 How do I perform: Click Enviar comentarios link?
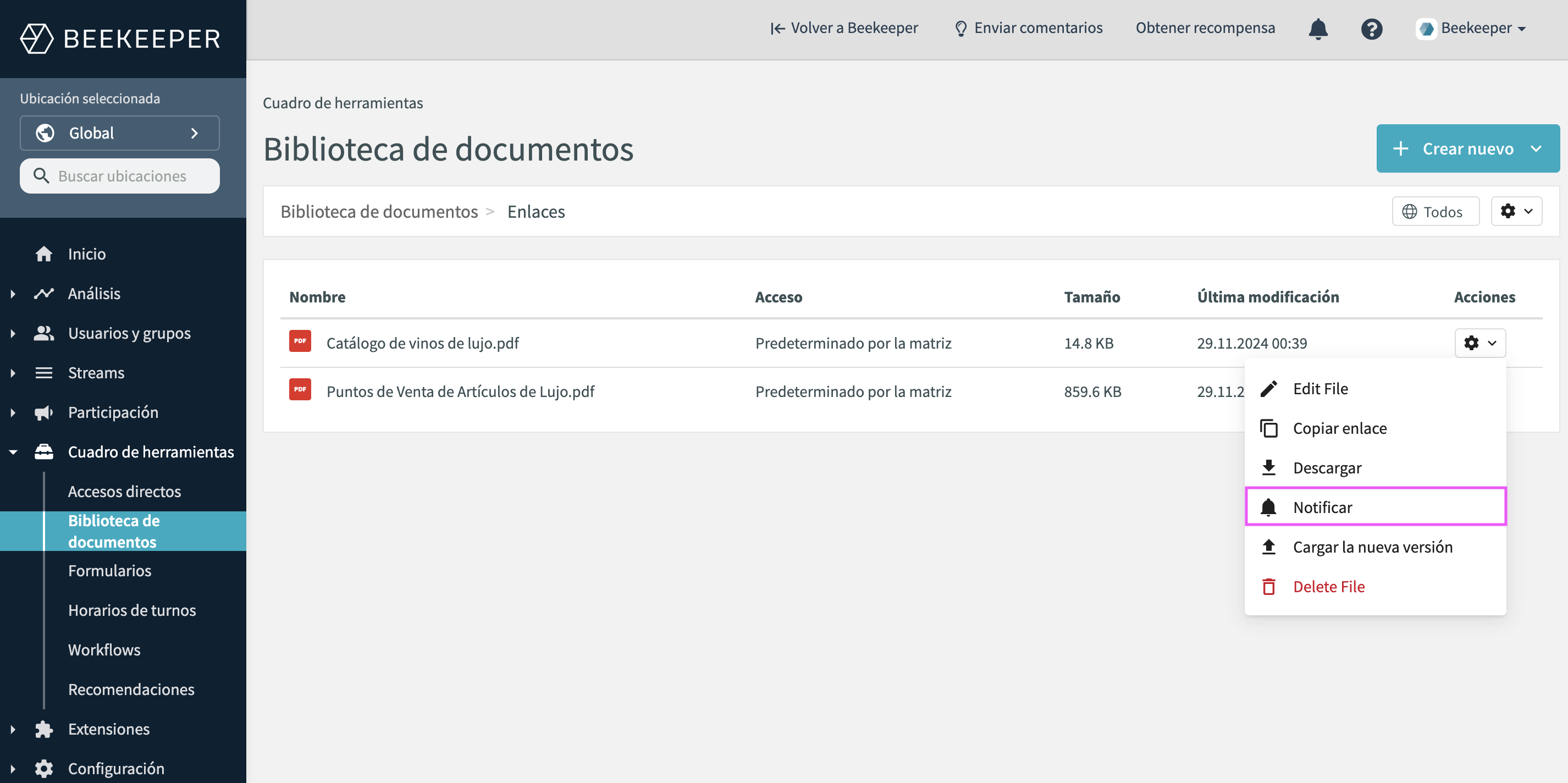(1028, 28)
